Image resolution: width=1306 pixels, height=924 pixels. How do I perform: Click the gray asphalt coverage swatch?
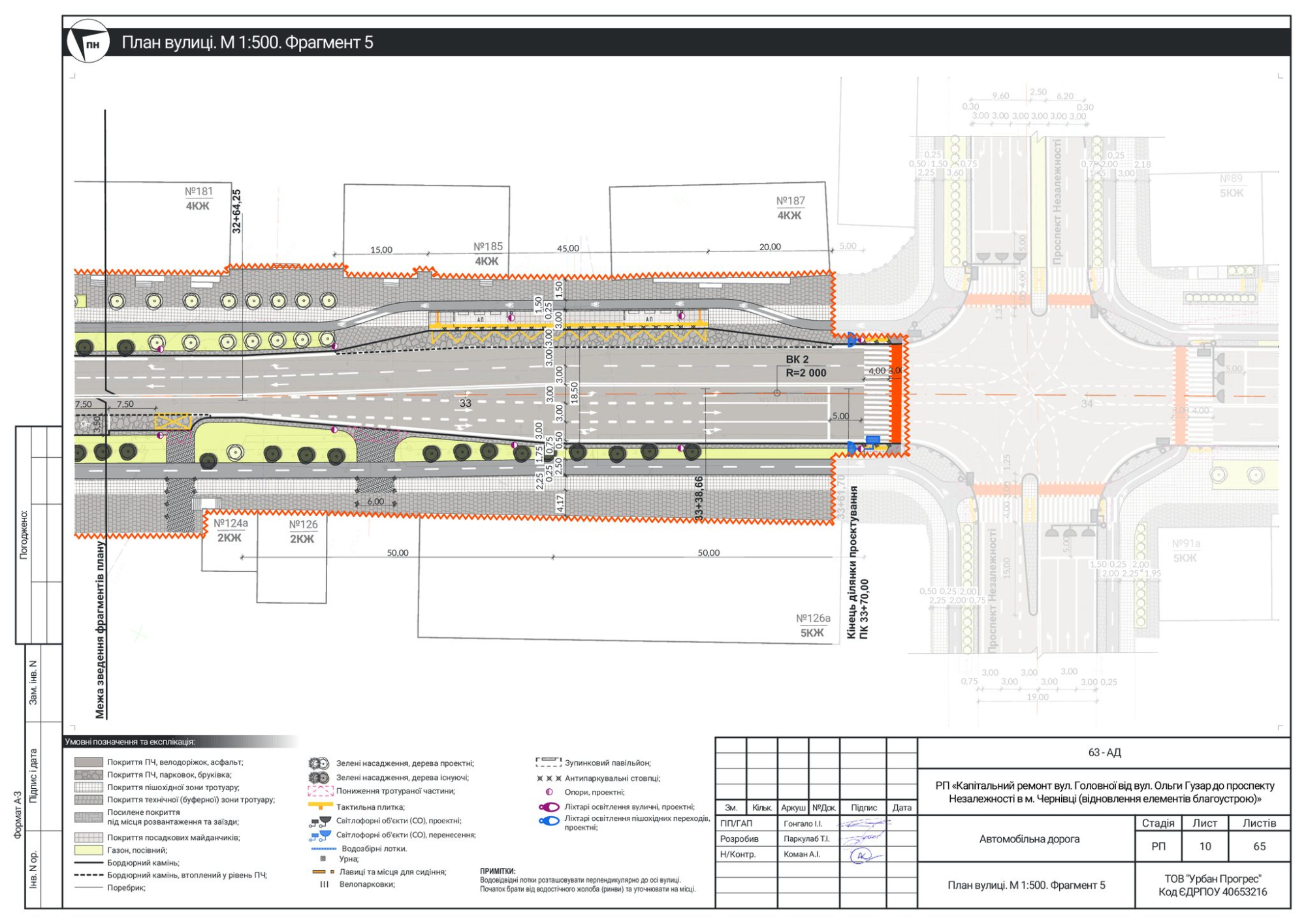(88, 762)
